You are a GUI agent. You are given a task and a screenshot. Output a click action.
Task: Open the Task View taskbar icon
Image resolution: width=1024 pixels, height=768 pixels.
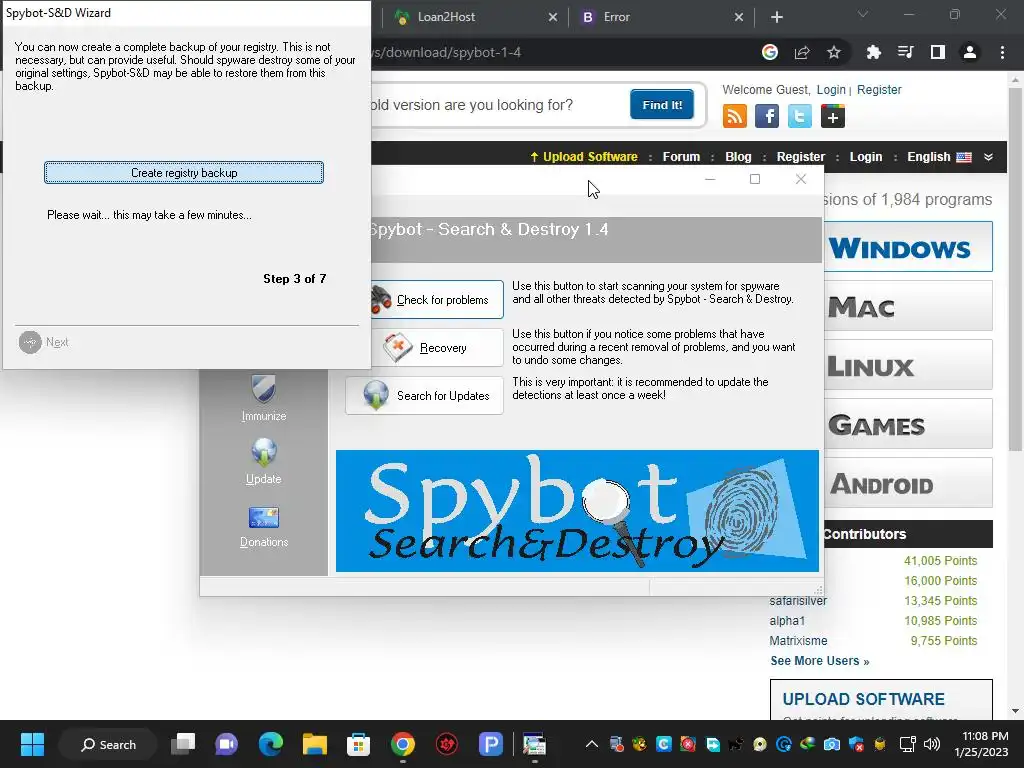click(x=184, y=744)
